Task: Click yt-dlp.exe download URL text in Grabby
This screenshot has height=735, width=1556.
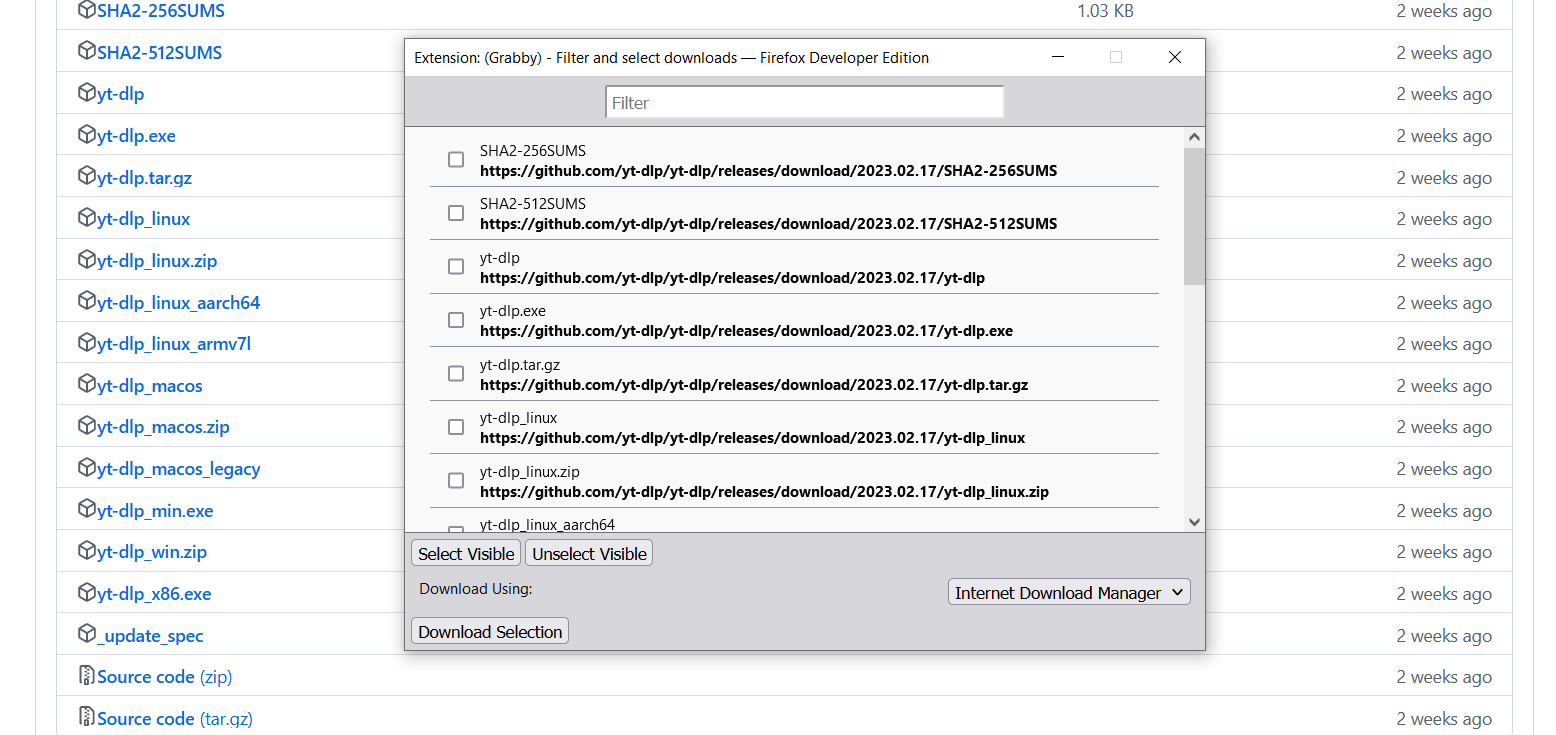Action: (x=746, y=331)
